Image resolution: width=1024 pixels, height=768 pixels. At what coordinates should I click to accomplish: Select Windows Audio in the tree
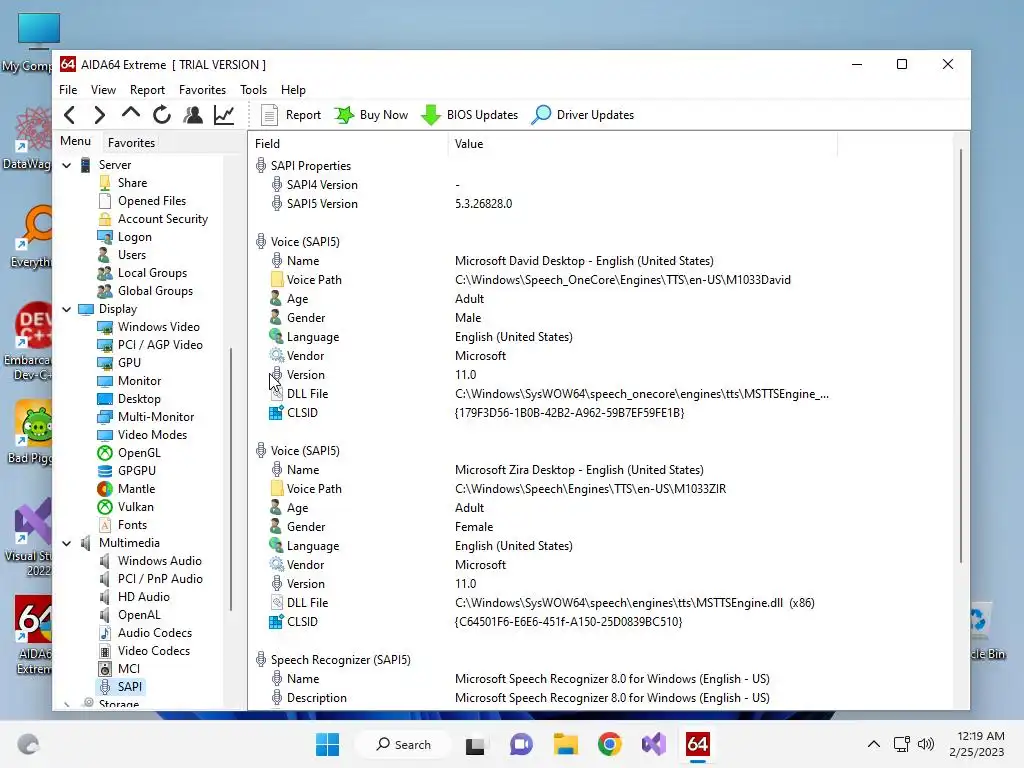click(x=159, y=561)
